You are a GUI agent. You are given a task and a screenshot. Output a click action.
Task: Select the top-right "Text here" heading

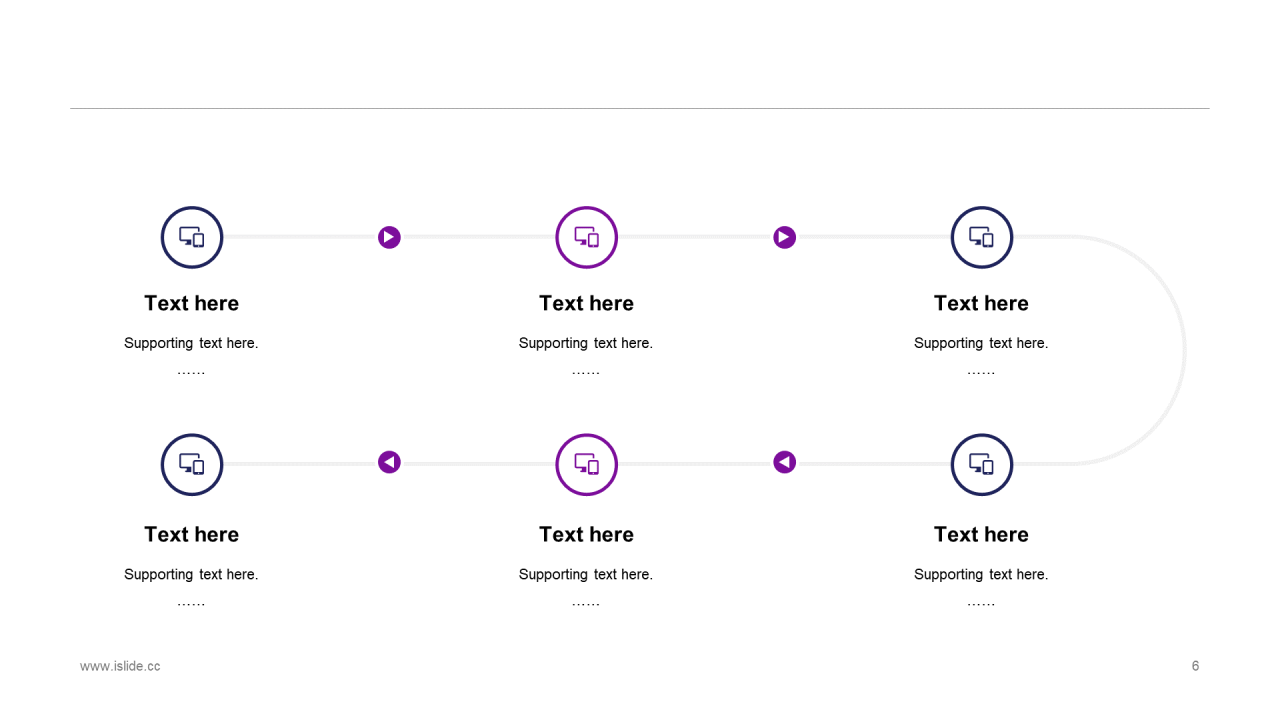[x=982, y=303]
